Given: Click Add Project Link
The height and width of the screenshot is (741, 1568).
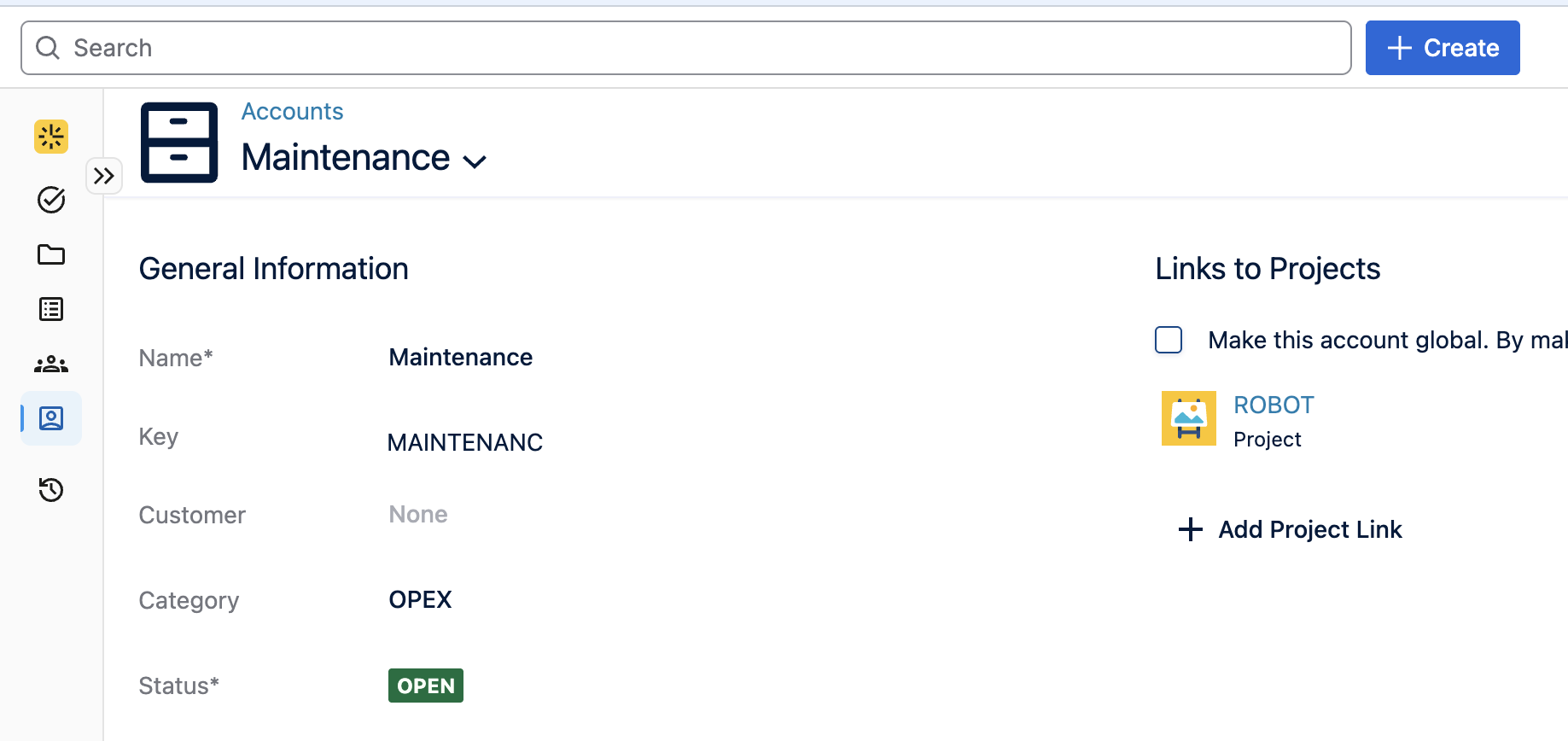Looking at the screenshot, I should (x=1289, y=529).
